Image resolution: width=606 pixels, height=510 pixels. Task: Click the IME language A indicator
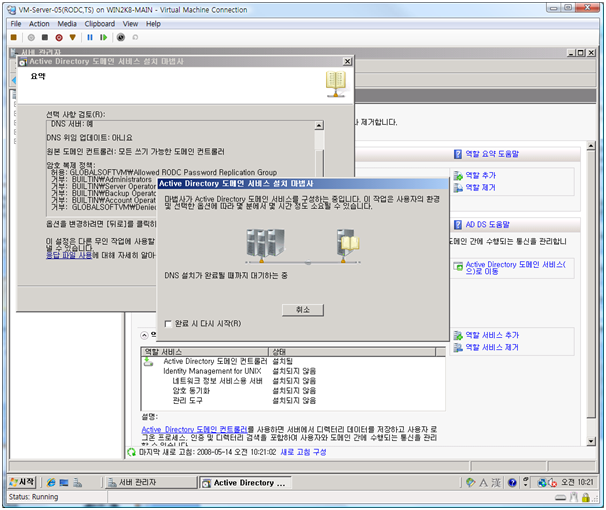tap(483, 483)
